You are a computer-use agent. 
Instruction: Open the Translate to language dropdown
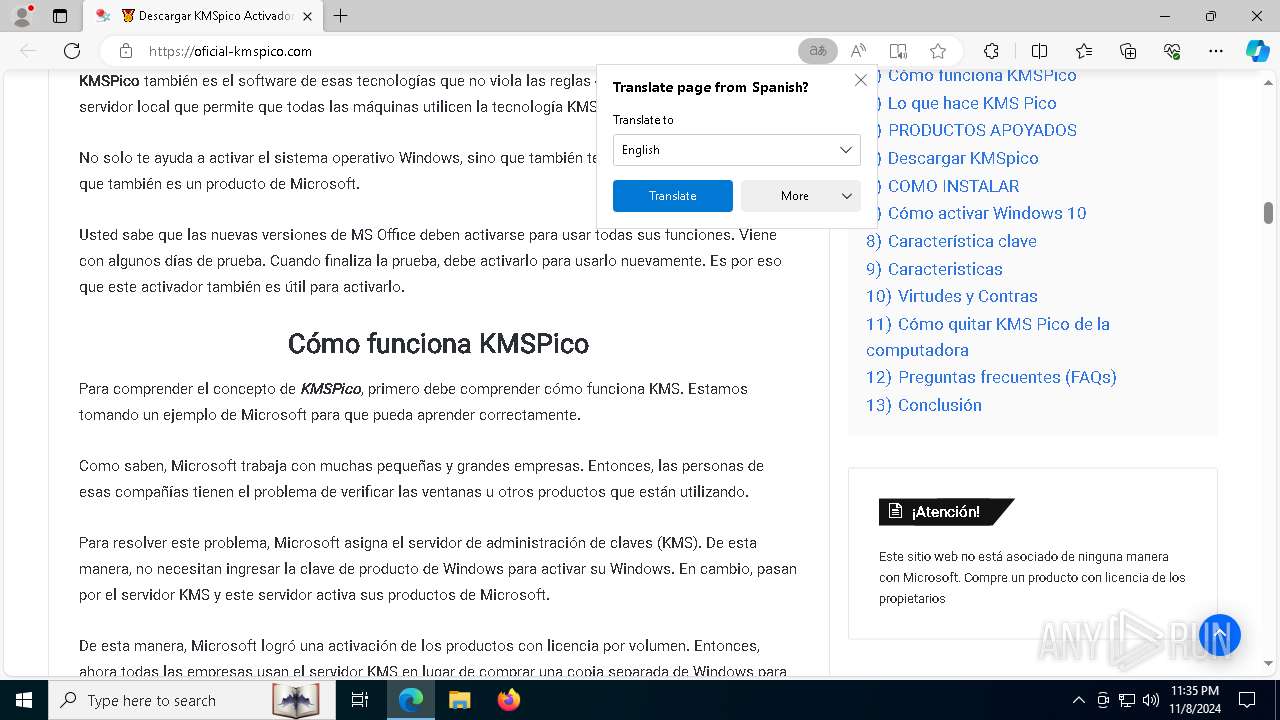pos(737,150)
